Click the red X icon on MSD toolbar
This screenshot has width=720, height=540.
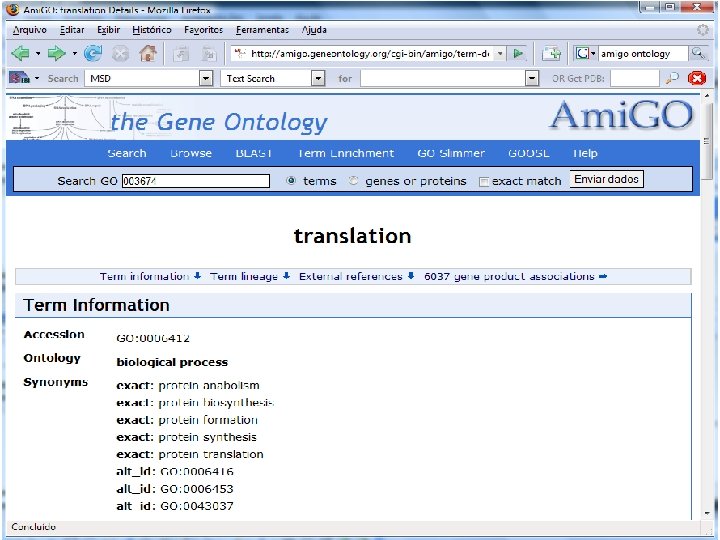[x=697, y=78]
